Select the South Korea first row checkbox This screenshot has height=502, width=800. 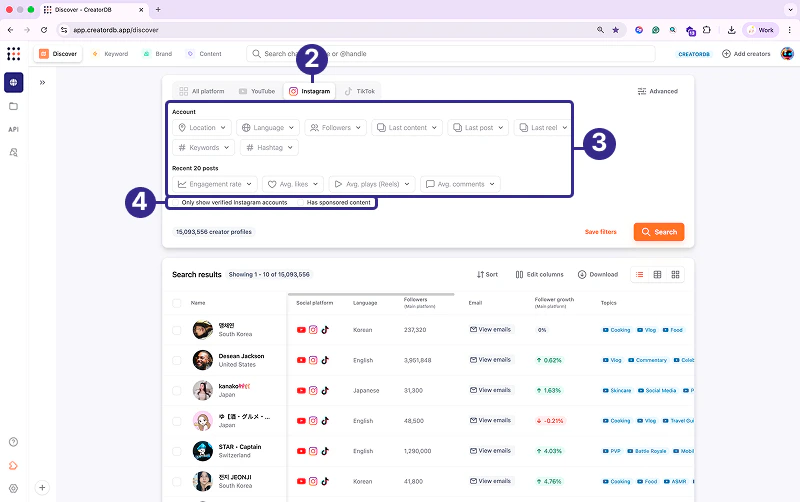tap(177, 330)
